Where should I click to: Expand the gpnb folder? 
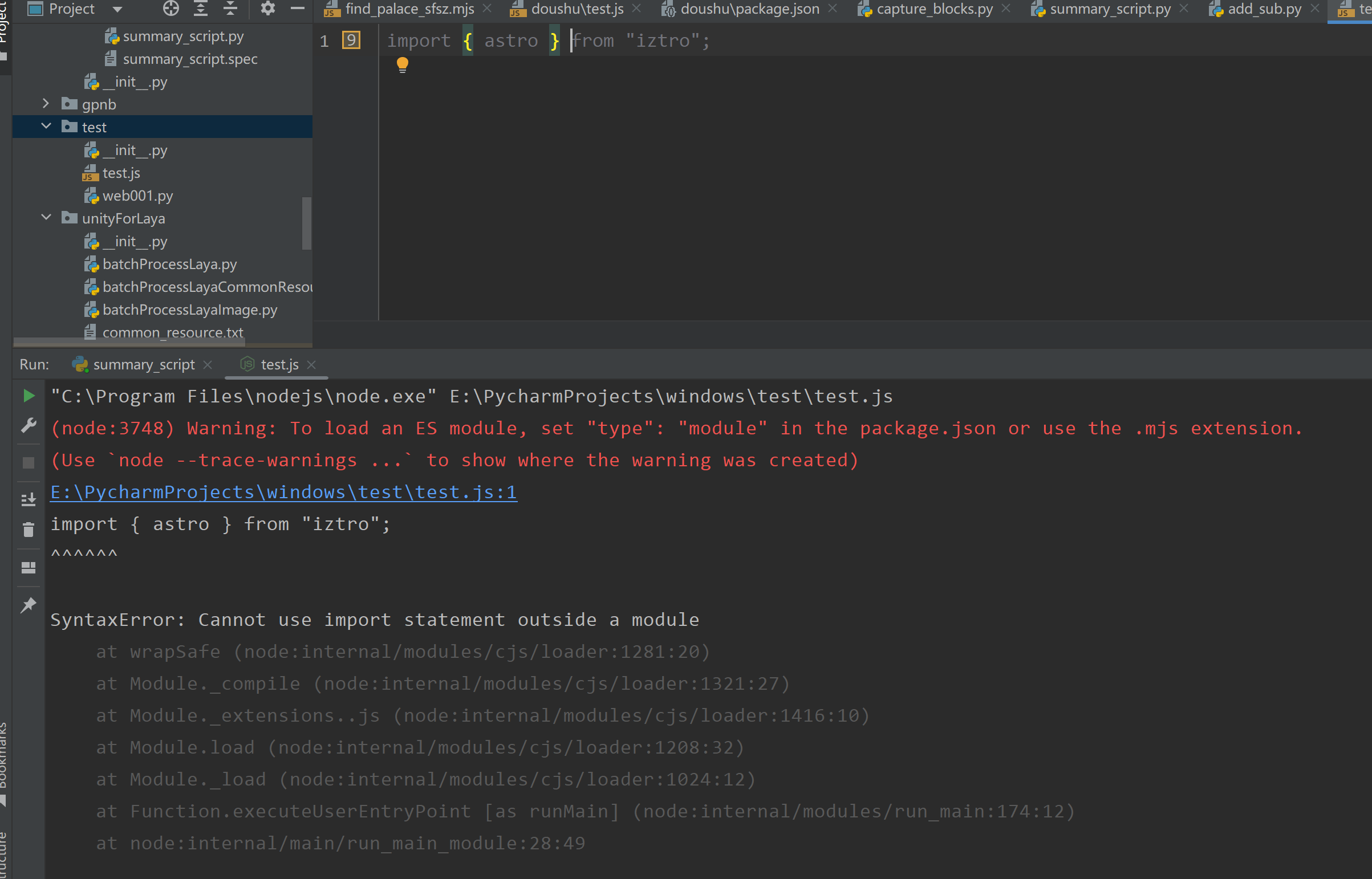point(46,104)
